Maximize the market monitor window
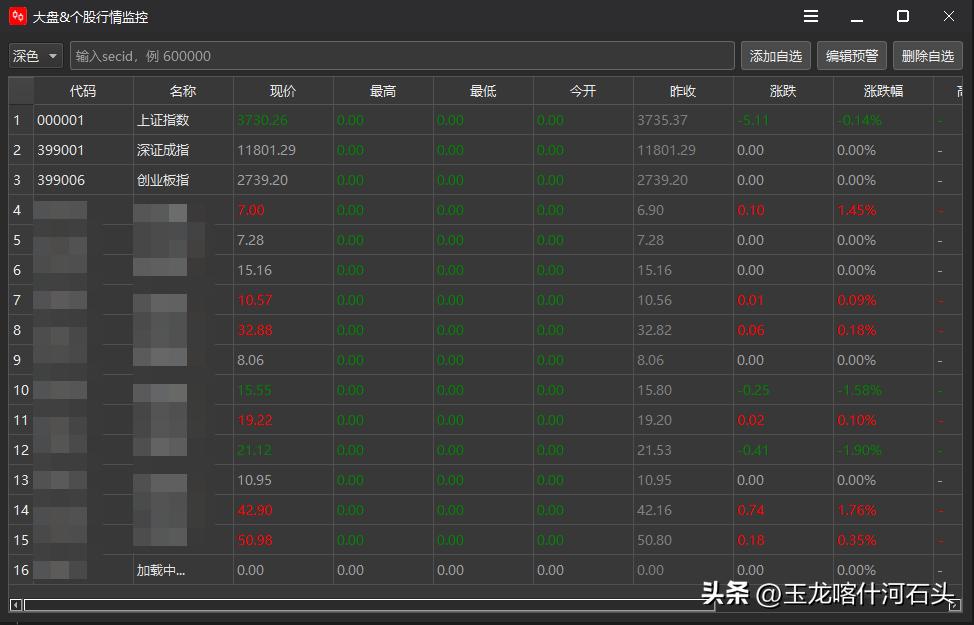The height and width of the screenshot is (625, 974). (903, 16)
